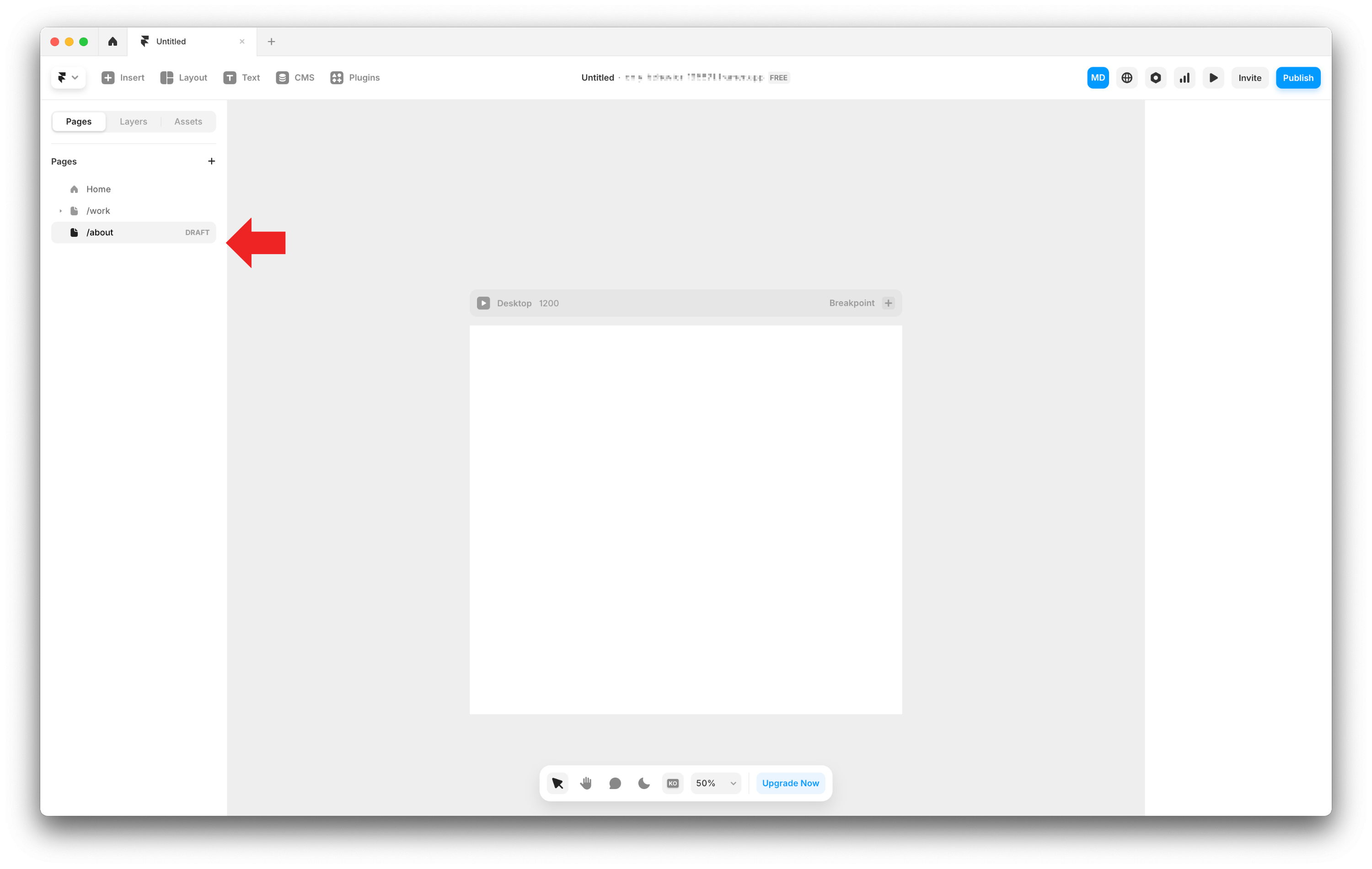The image size is (1372, 869).
Task: Open the CMS panel
Action: point(295,78)
